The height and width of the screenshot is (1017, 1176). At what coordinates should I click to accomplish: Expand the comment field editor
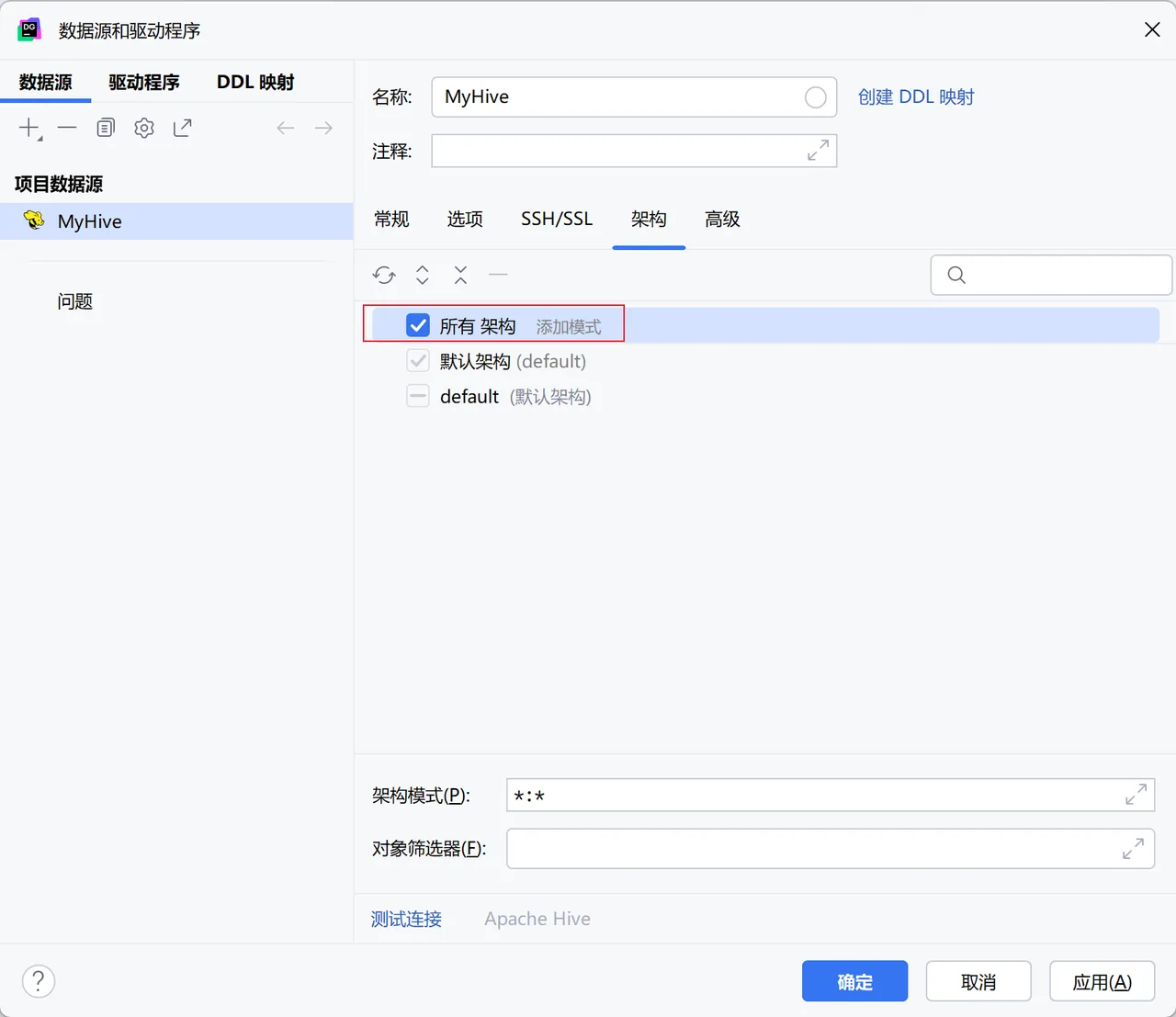(818, 151)
